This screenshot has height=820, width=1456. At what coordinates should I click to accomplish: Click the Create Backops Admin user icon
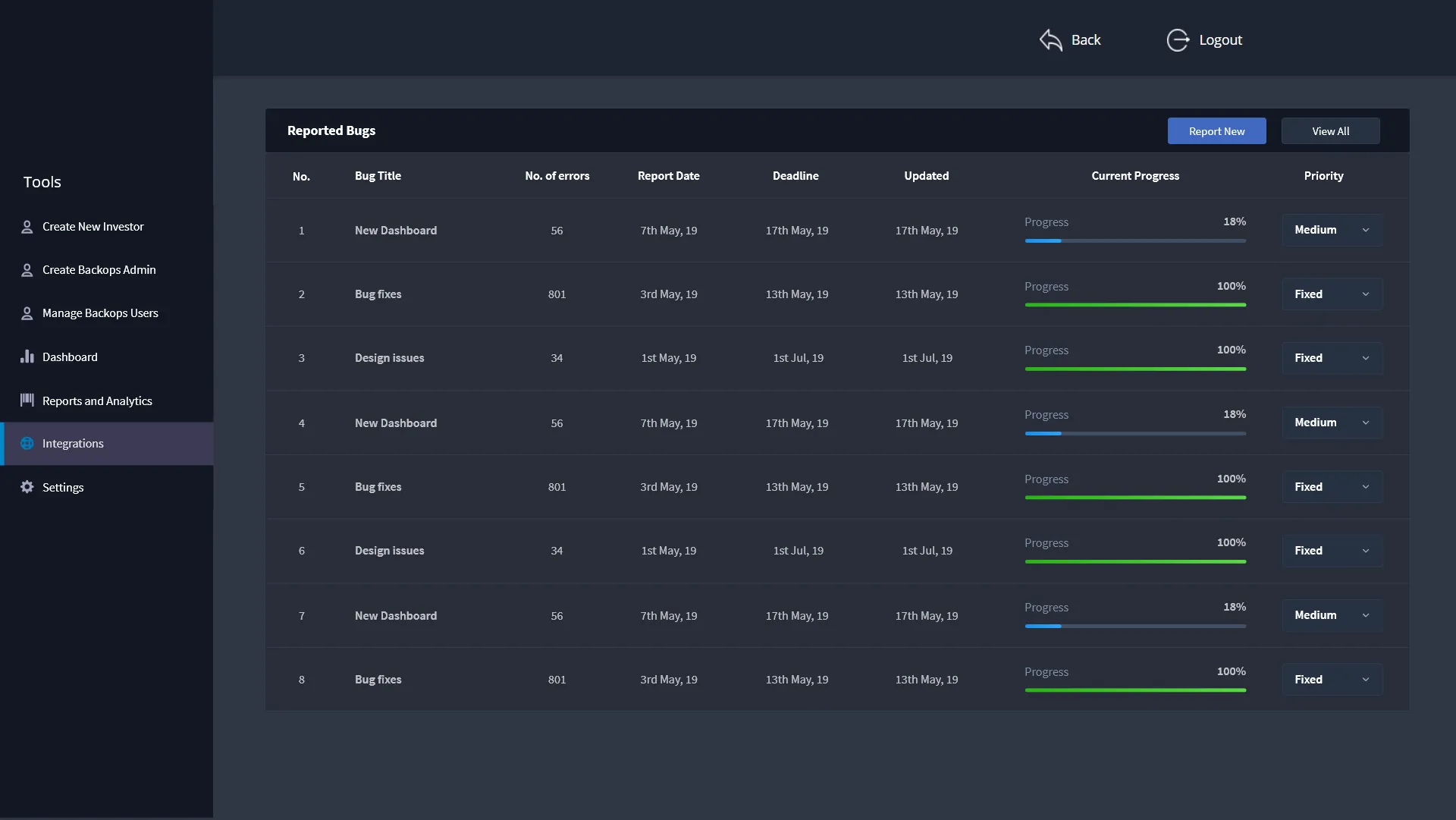point(27,270)
